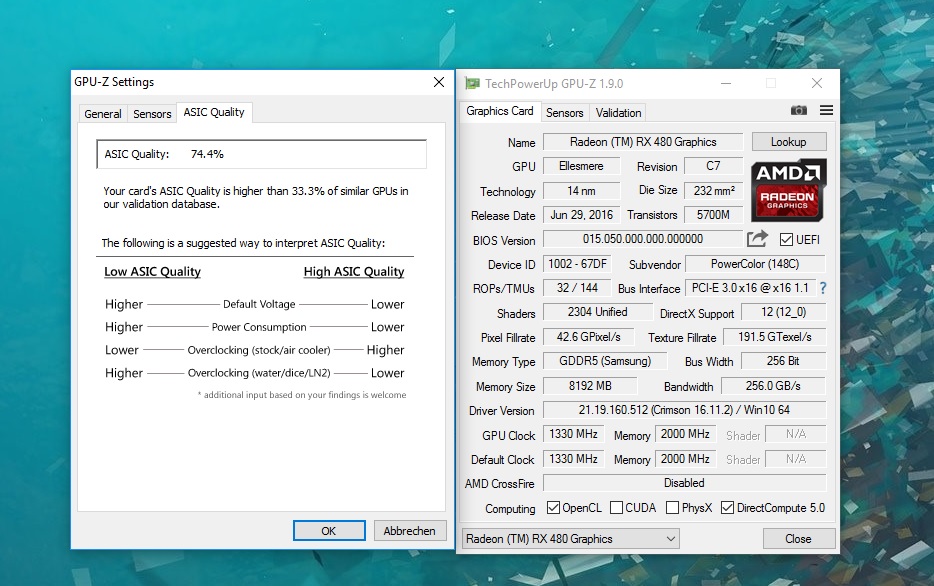Viewport: 934px width, 586px height.
Task: Minimize the TechPowerUp GPU-Z window
Action: pos(726,83)
